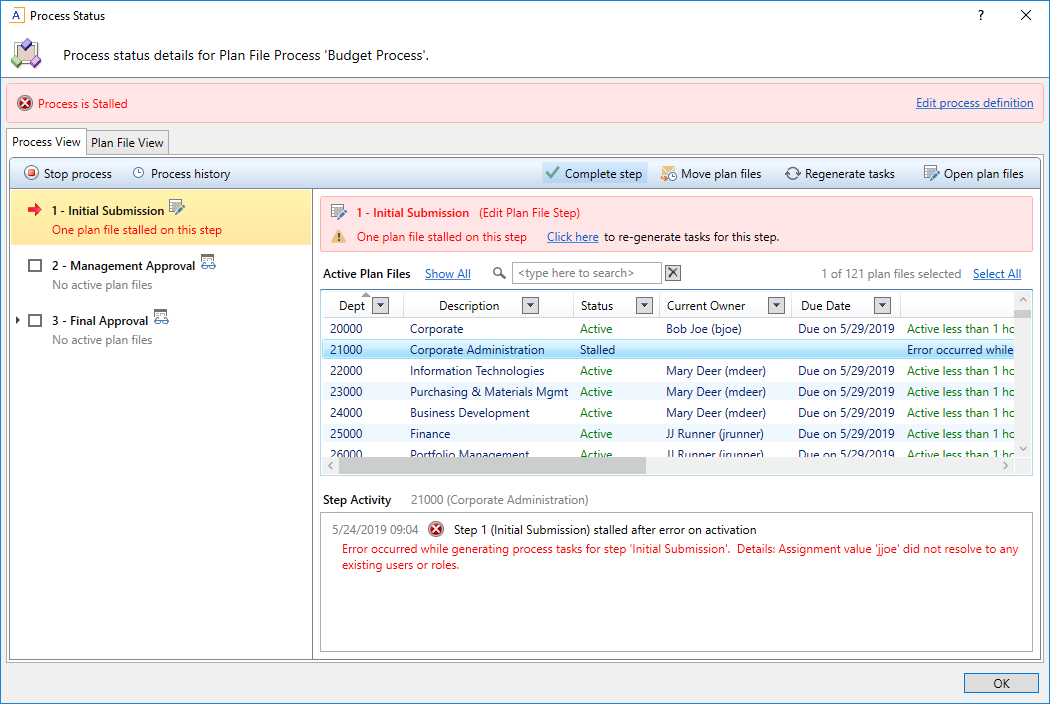Screen dimensions: 1050x704
Task: Switch to the Plan File View tab
Action: tap(127, 143)
